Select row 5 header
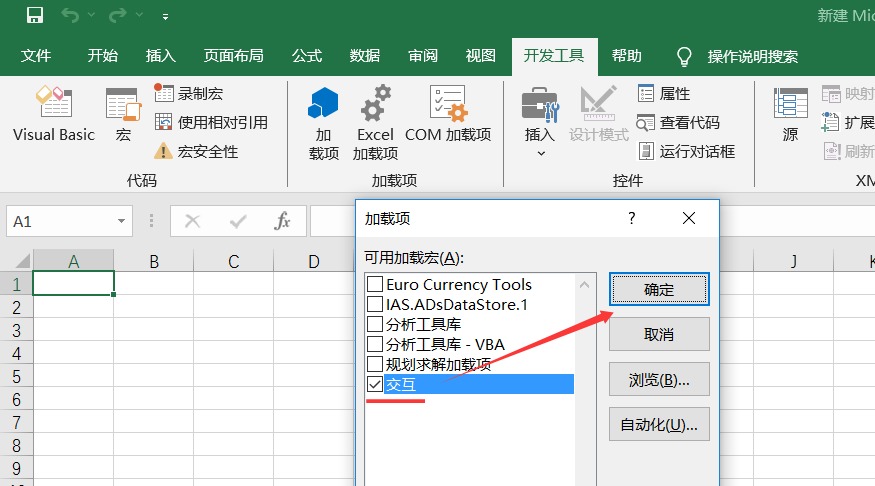 [16, 377]
